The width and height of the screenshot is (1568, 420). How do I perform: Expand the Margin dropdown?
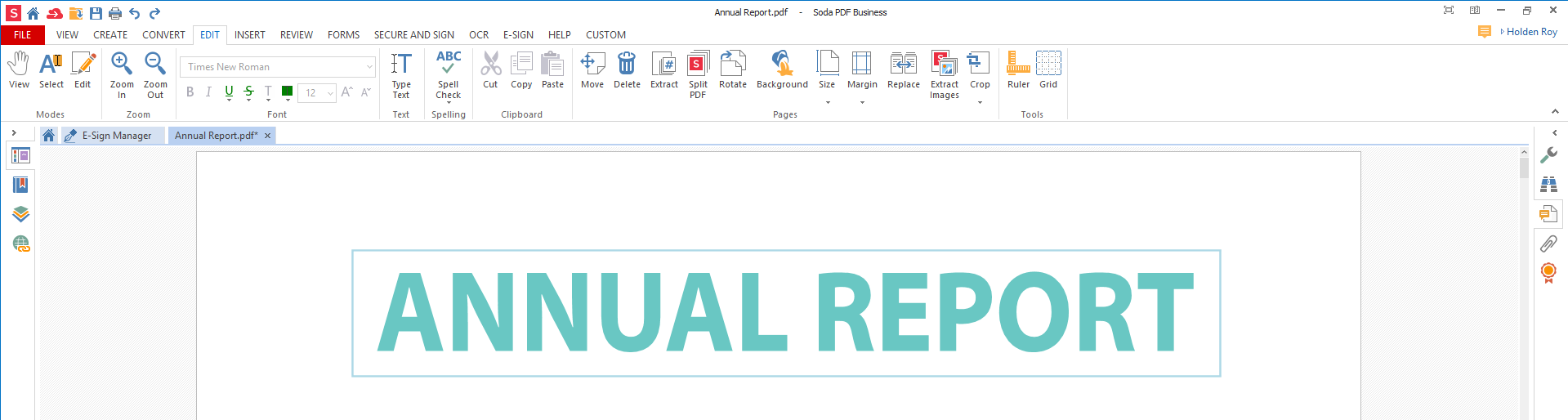click(x=862, y=102)
